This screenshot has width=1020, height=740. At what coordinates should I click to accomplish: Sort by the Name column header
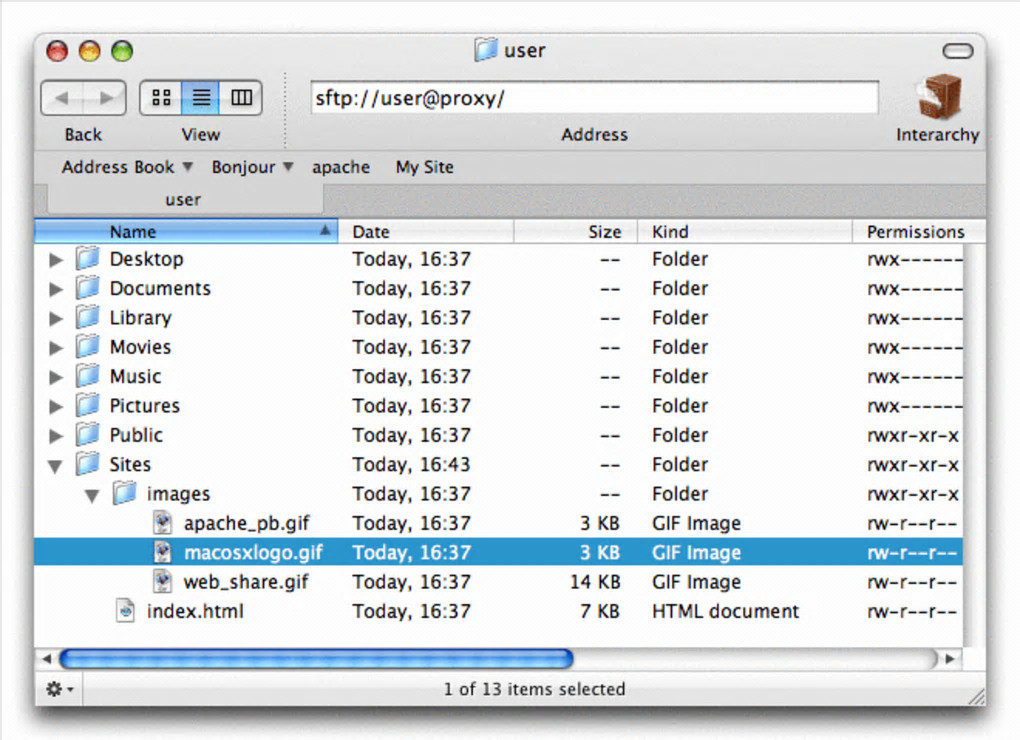[186, 231]
